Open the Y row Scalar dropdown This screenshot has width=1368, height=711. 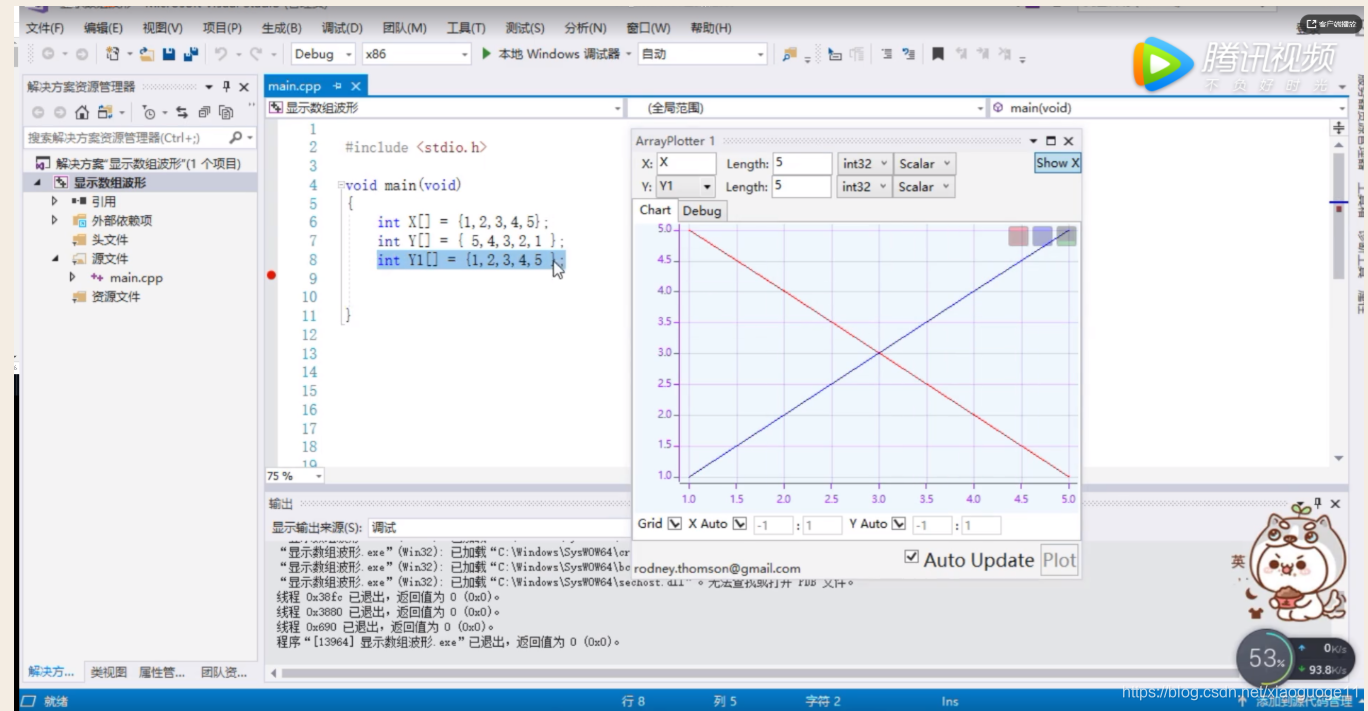click(x=924, y=187)
